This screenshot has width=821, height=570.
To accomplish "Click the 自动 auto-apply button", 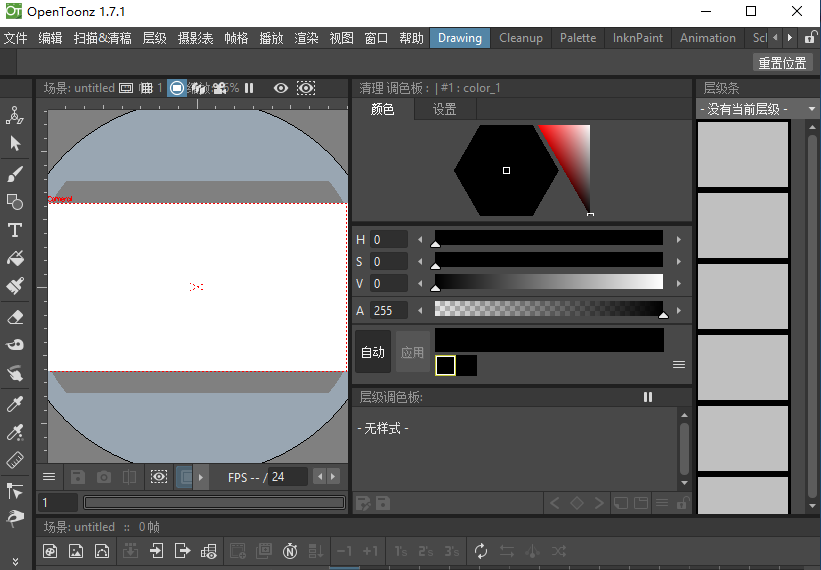I will pos(373,352).
